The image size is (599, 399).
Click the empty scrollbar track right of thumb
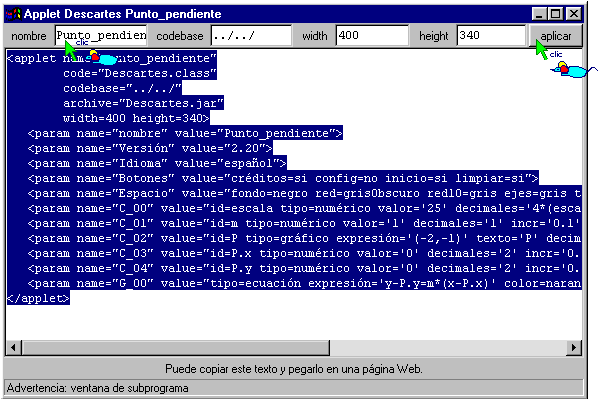pos(448,347)
